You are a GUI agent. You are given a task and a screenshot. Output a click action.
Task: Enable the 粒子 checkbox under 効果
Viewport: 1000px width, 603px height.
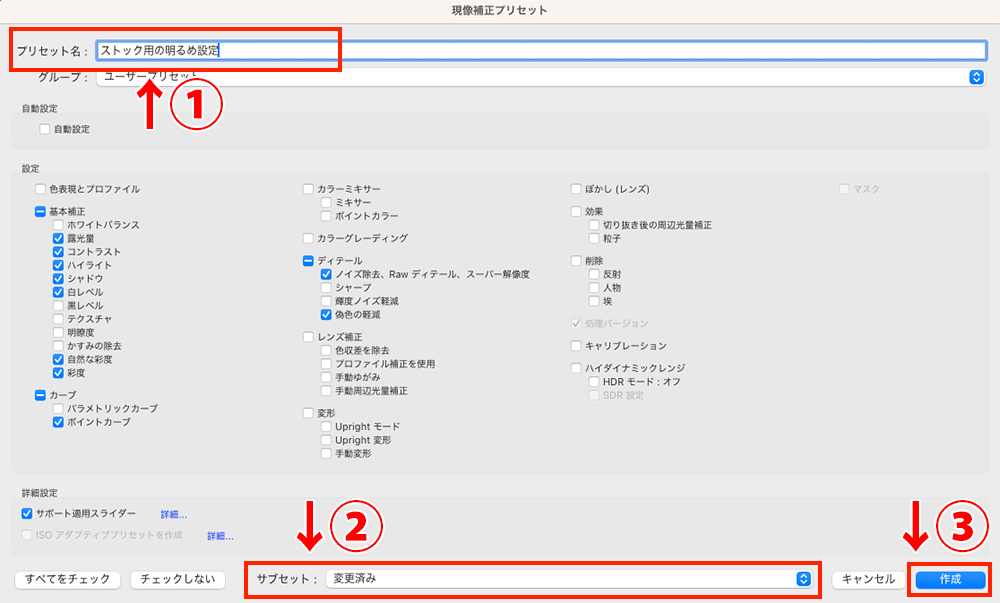[x=594, y=236]
